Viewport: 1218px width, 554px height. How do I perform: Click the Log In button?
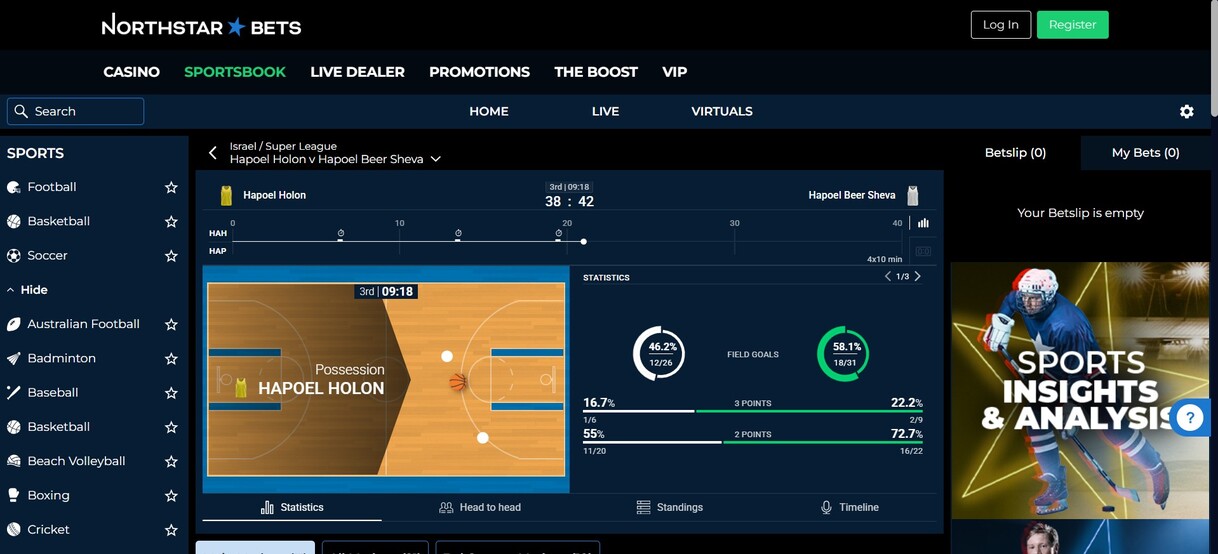tap(1001, 25)
